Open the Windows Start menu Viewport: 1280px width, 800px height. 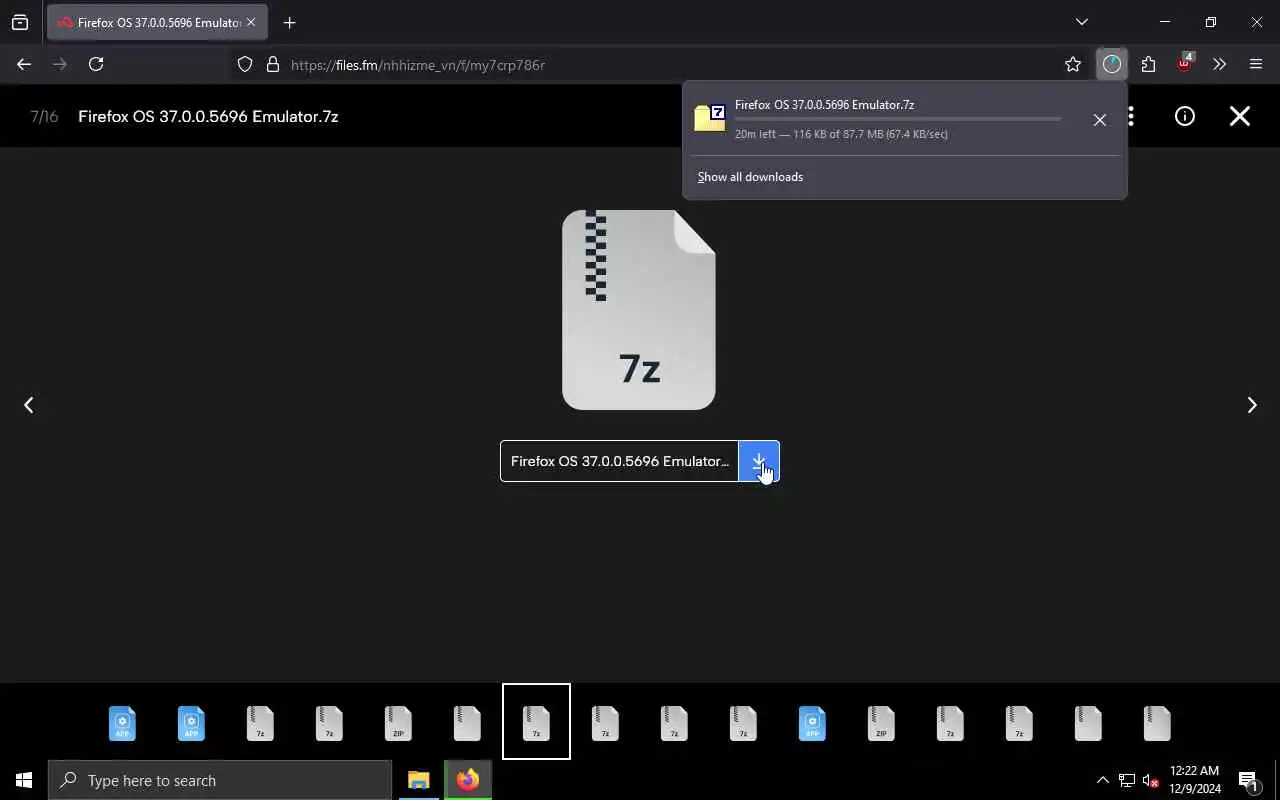tap(24, 780)
